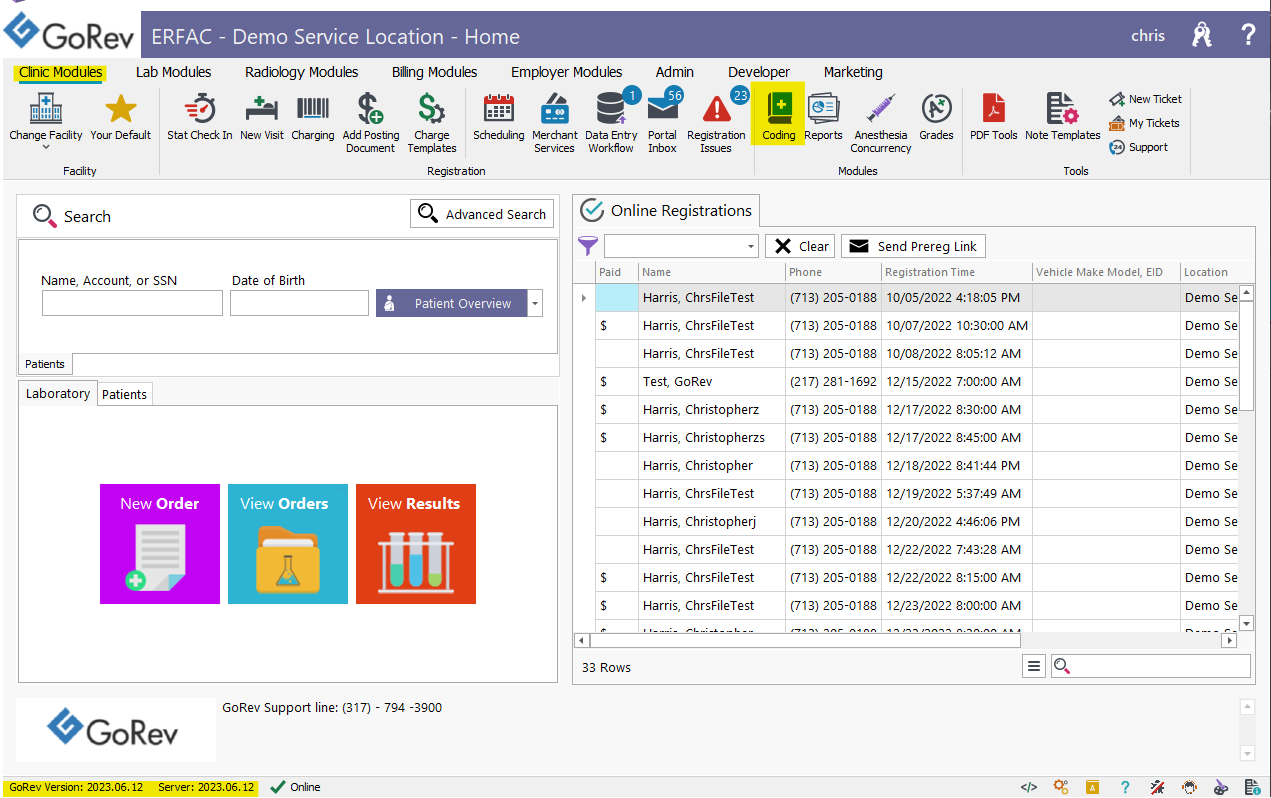Screen dimensions: 1271x798
Task: Open the Patient Overview dropdown arrow
Action: tap(535, 302)
